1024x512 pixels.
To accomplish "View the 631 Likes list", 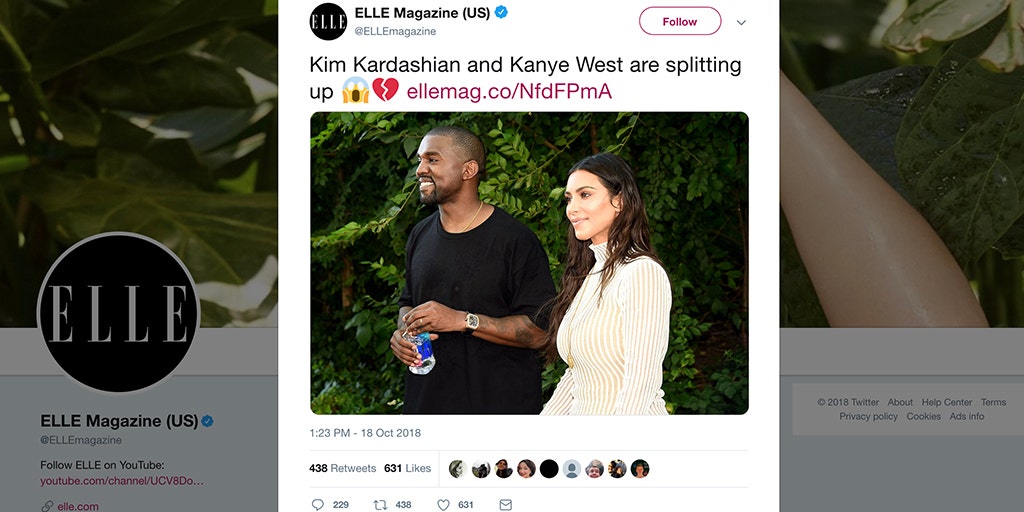I will pos(408,468).
